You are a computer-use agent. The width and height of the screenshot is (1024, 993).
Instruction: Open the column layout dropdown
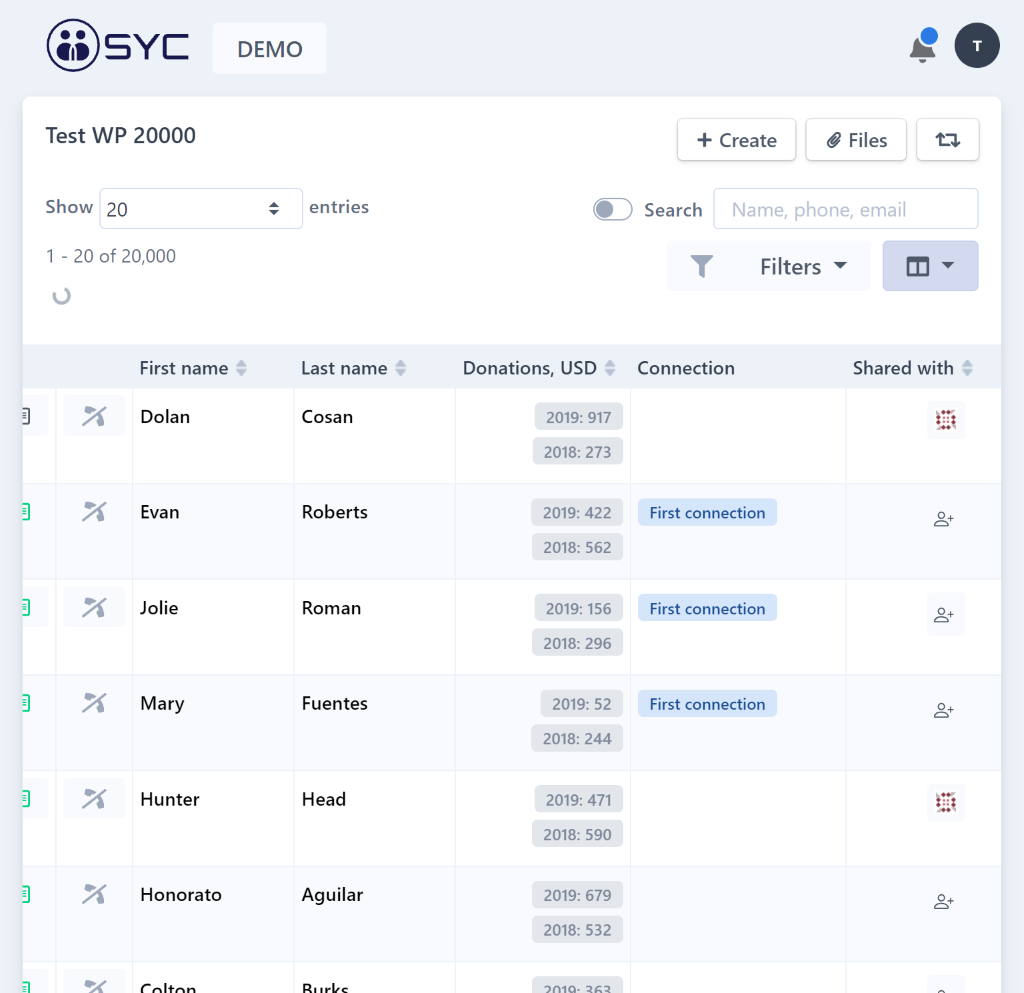pyautogui.click(x=930, y=266)
